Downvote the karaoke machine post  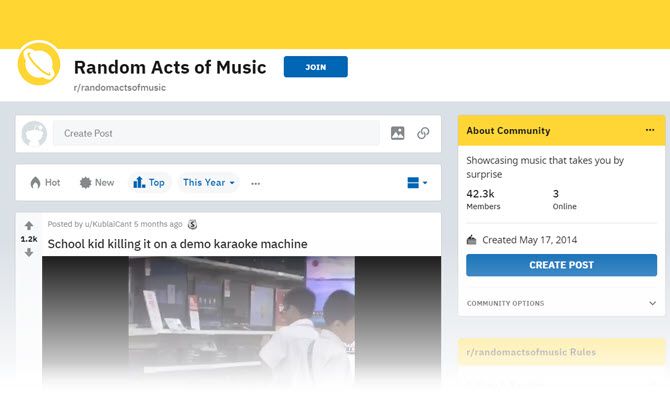coord(29,253)
